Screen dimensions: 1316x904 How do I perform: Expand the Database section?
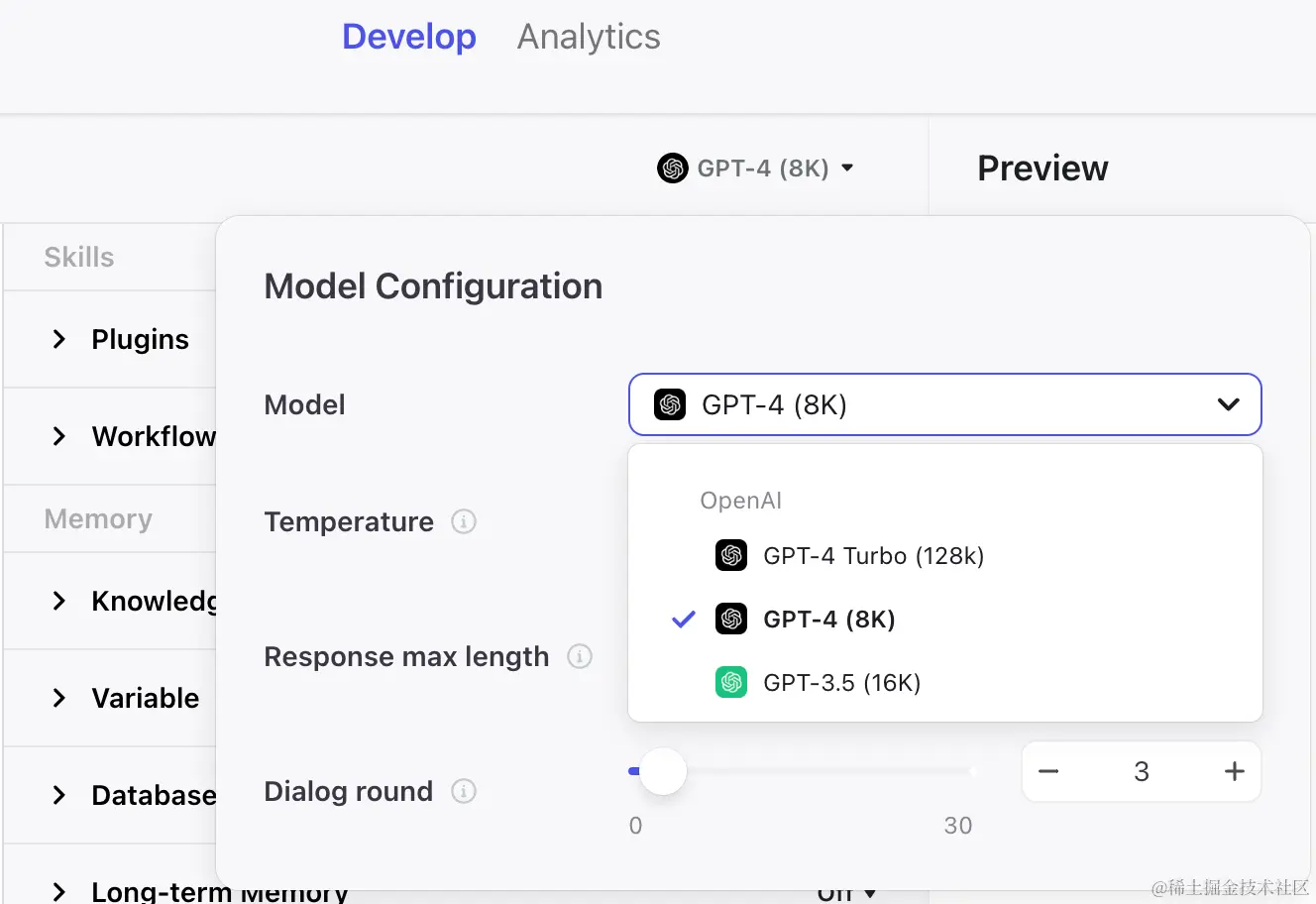pos(59,795)
